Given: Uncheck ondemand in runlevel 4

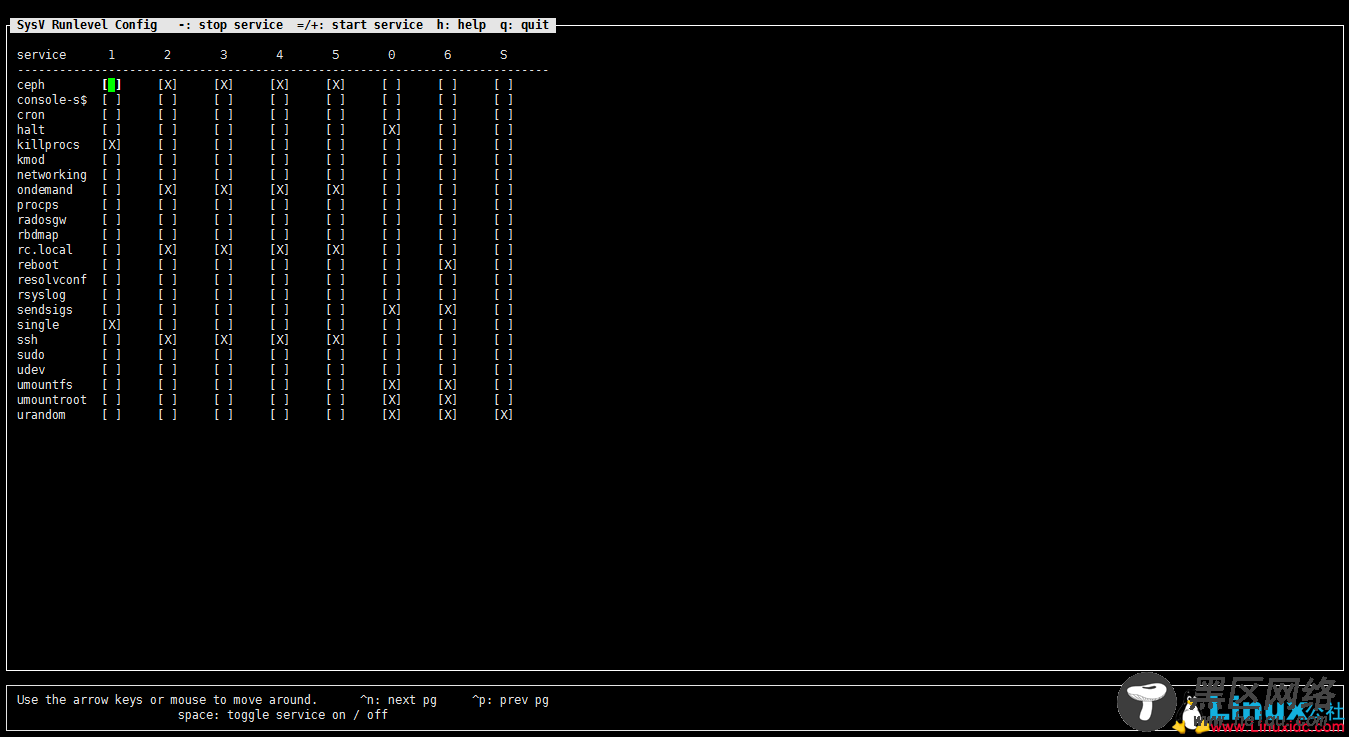Looking at the screenshot, I should click(x=280, y=190).
